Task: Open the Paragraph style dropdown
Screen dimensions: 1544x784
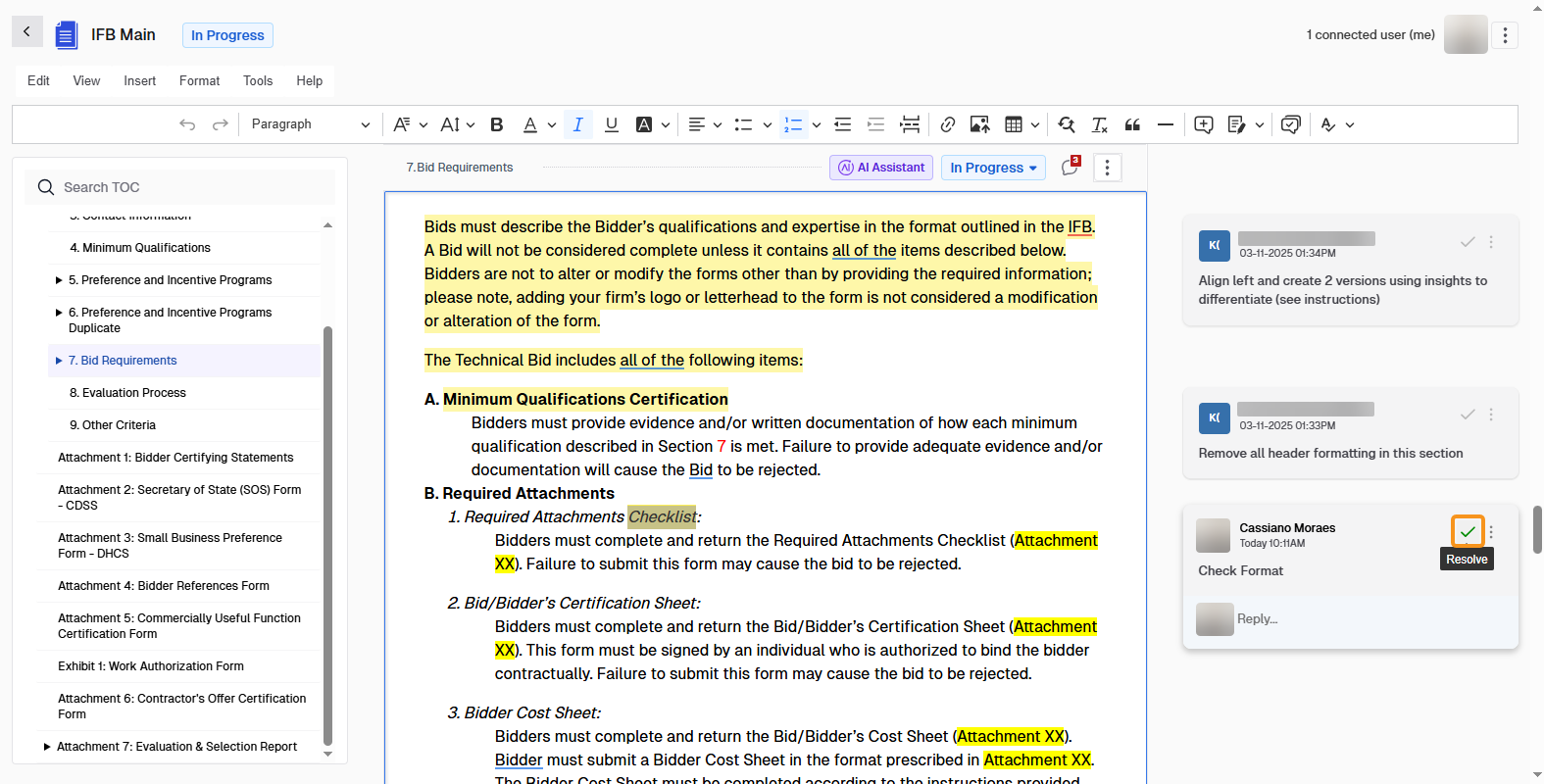Action: click(x=310, y=124)
